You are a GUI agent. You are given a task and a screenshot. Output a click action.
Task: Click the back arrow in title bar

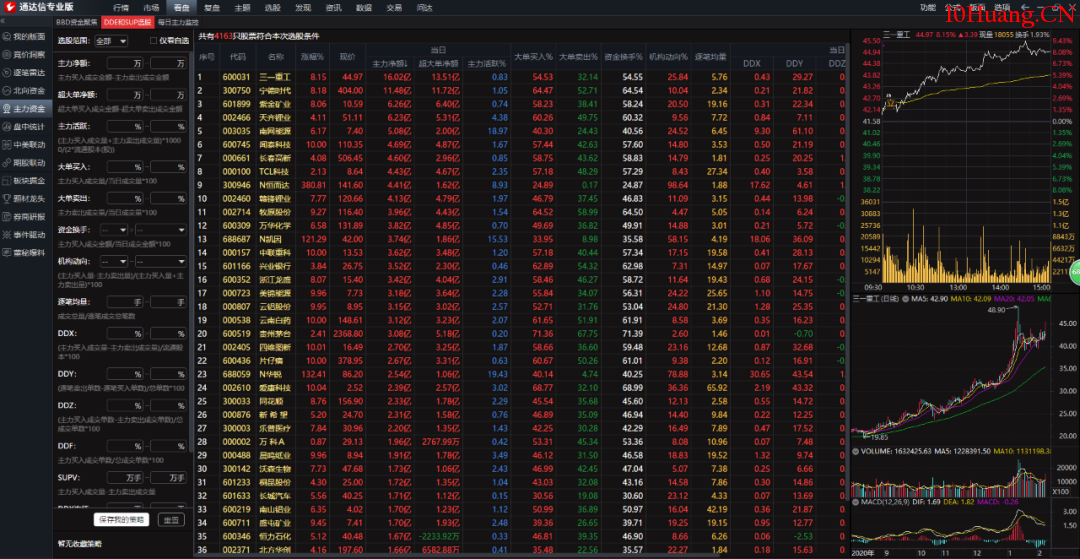tap(1026, 8)
